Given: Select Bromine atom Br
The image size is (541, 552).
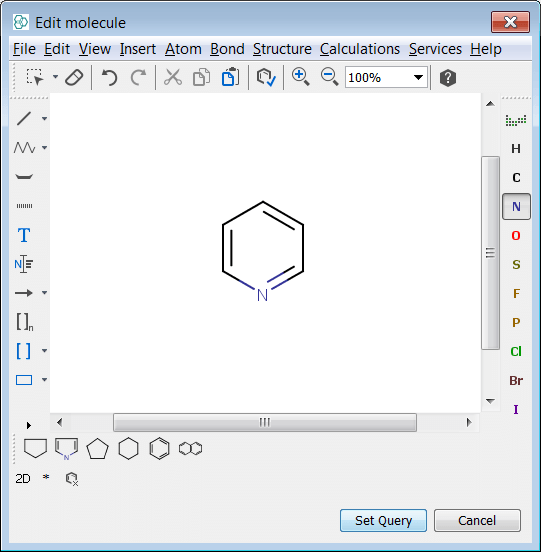Looking at the screenshot, I should (516, 380).
